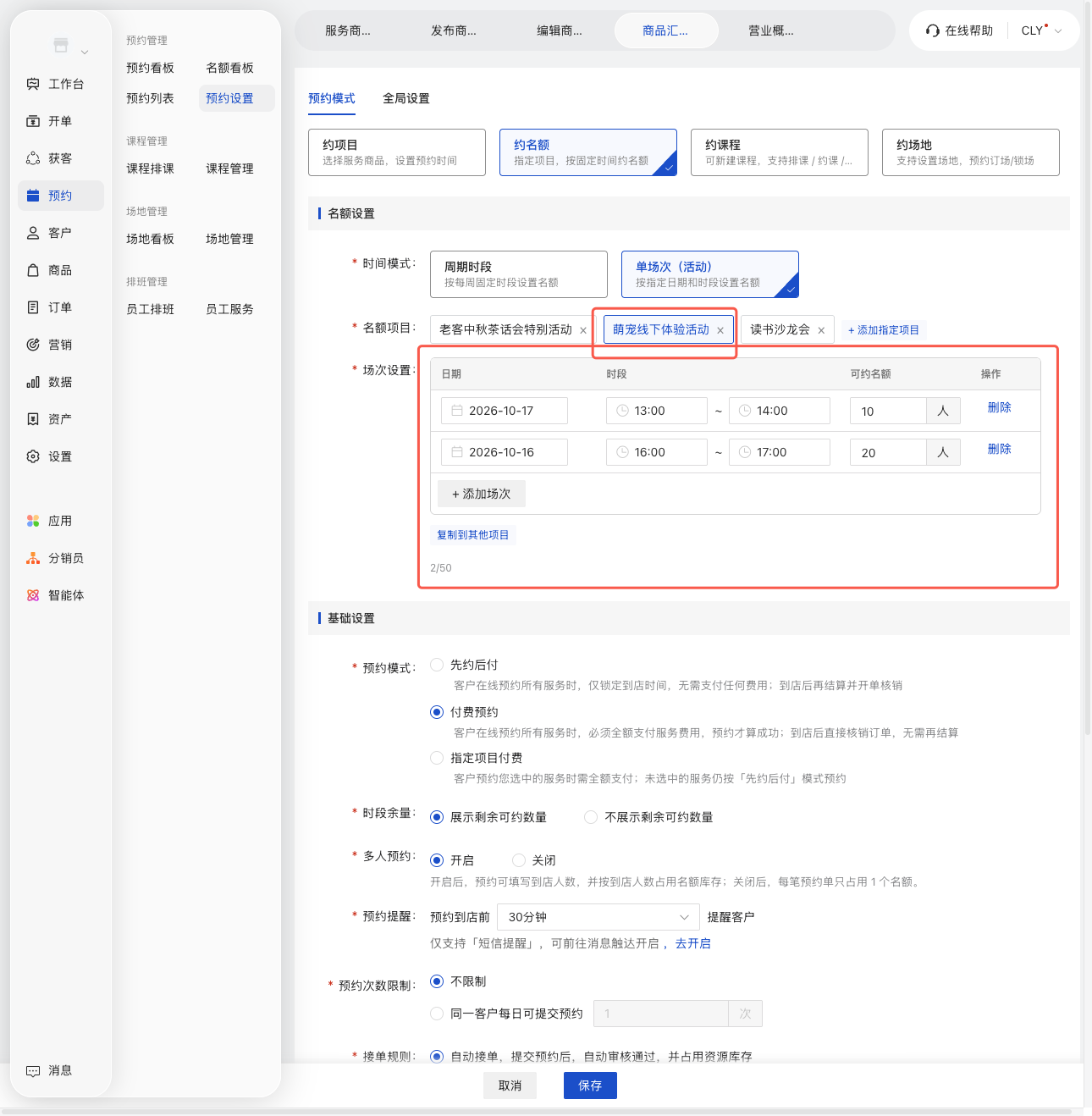Remove the 老客中秋茶话会特别活动 tag

click(583, 330)
